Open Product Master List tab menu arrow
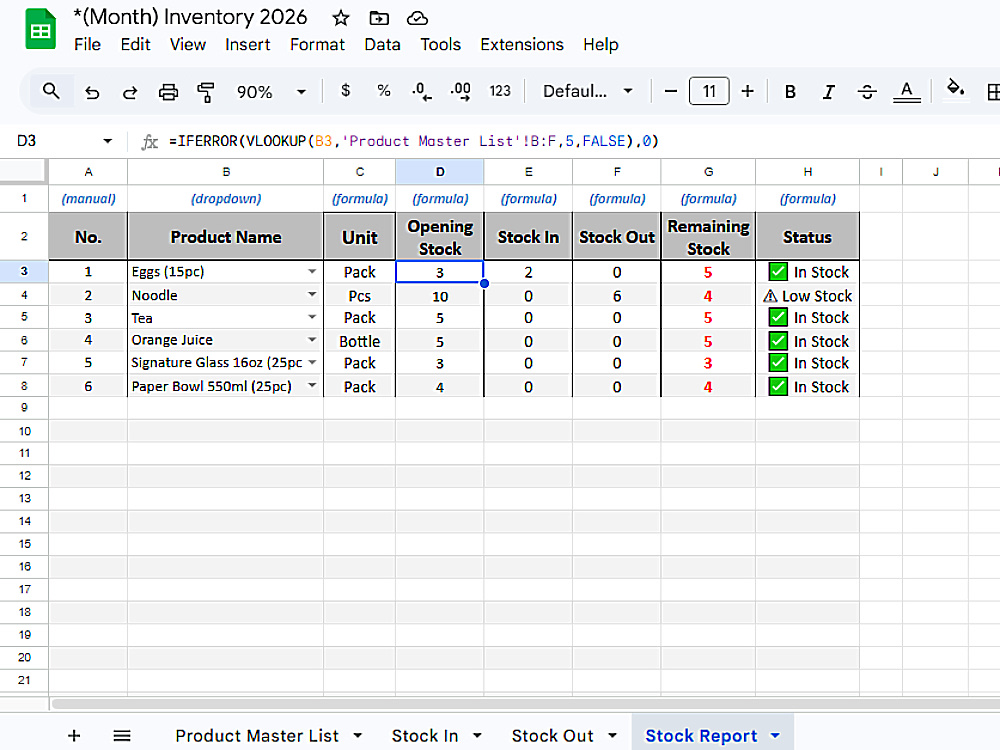Viewport: 1000px width, 750px height. pyautogui.click(x=357, y=735)
